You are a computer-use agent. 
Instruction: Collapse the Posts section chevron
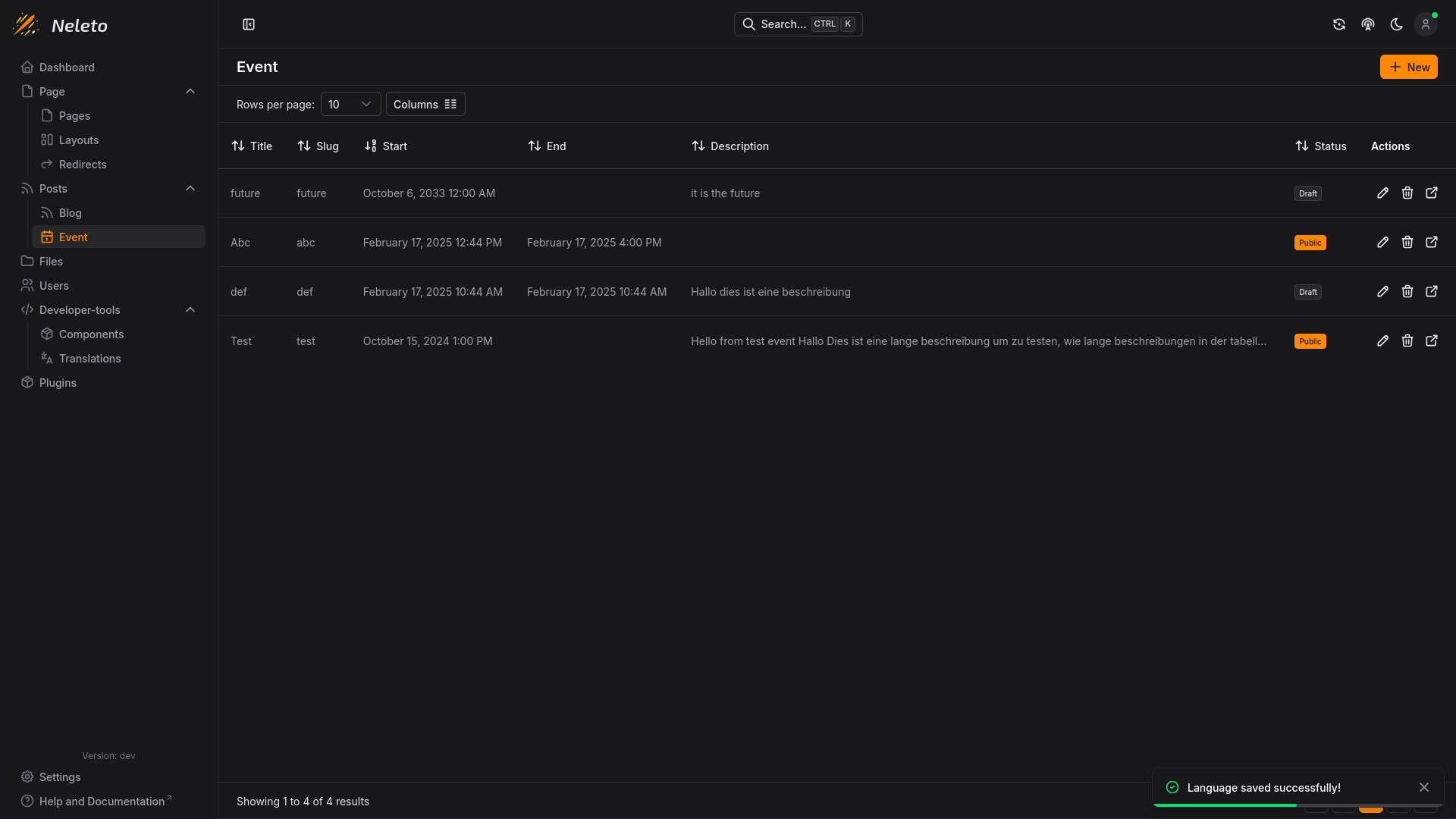pyautogui.click(x=190, y=189)
